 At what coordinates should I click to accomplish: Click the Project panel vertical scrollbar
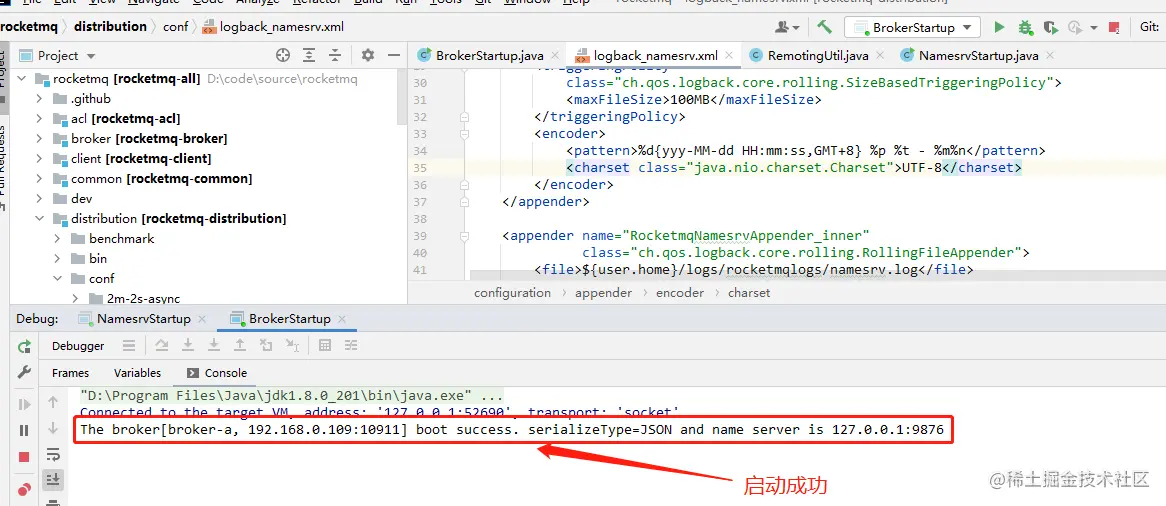[x=402, y=97]
